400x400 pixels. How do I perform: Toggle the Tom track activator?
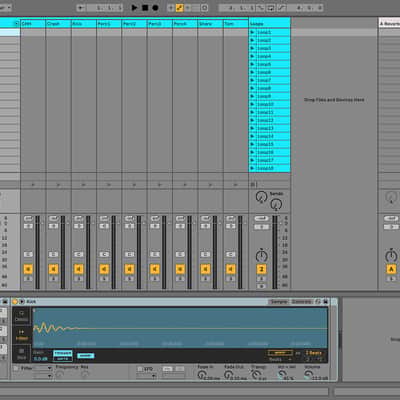tap(231, 269)
